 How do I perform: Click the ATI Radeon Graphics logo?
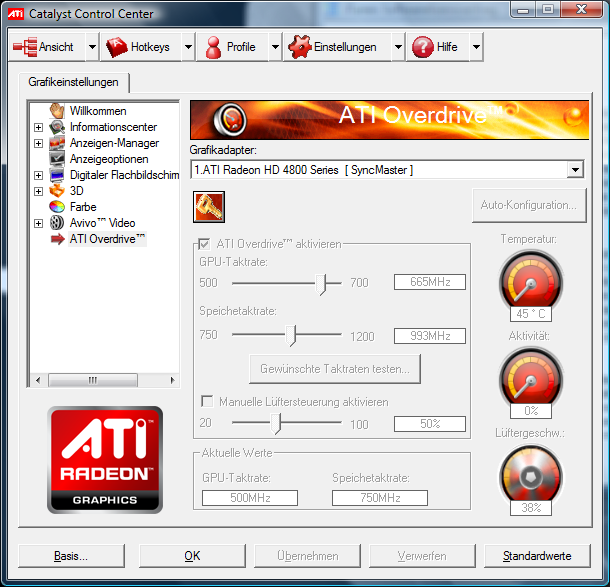click(105, 460)
